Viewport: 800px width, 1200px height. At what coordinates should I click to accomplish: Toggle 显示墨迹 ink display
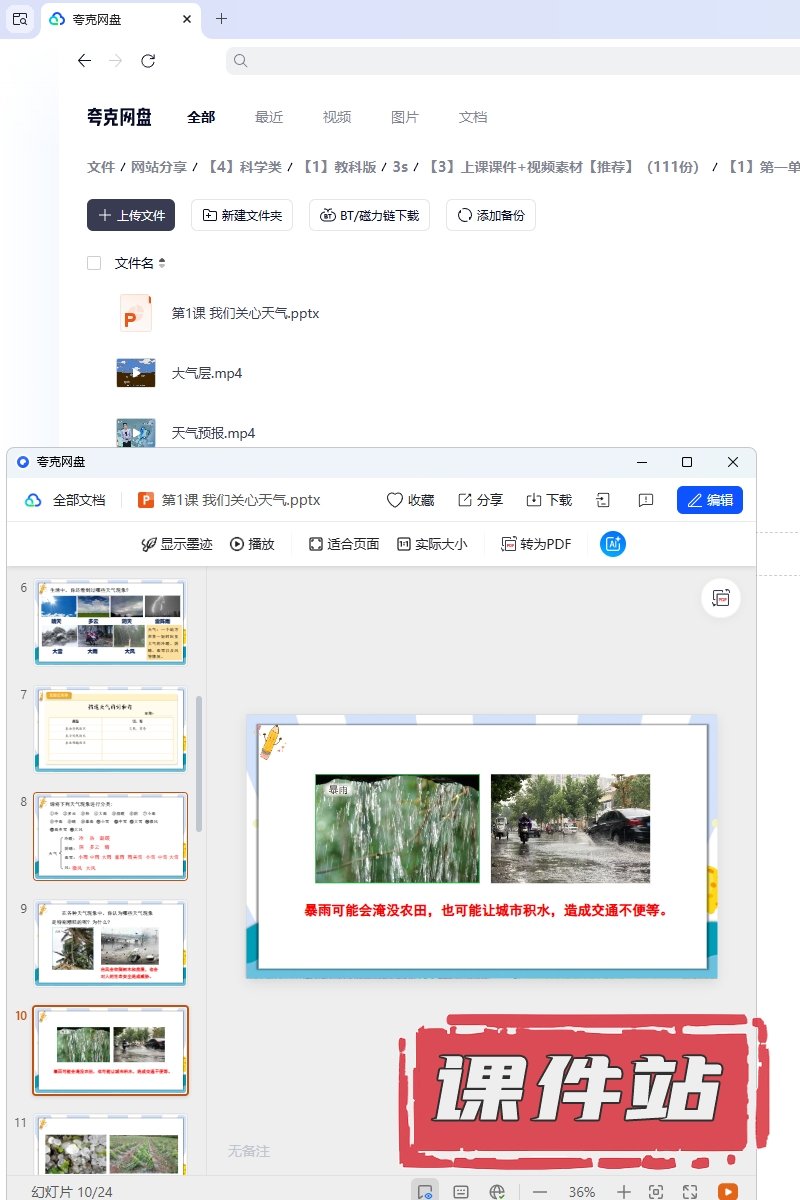click(177, 544)
